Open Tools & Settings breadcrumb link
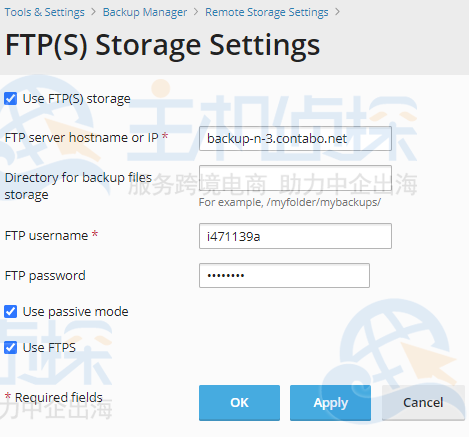This screenshot has height=437, width=469. point(45,12)
